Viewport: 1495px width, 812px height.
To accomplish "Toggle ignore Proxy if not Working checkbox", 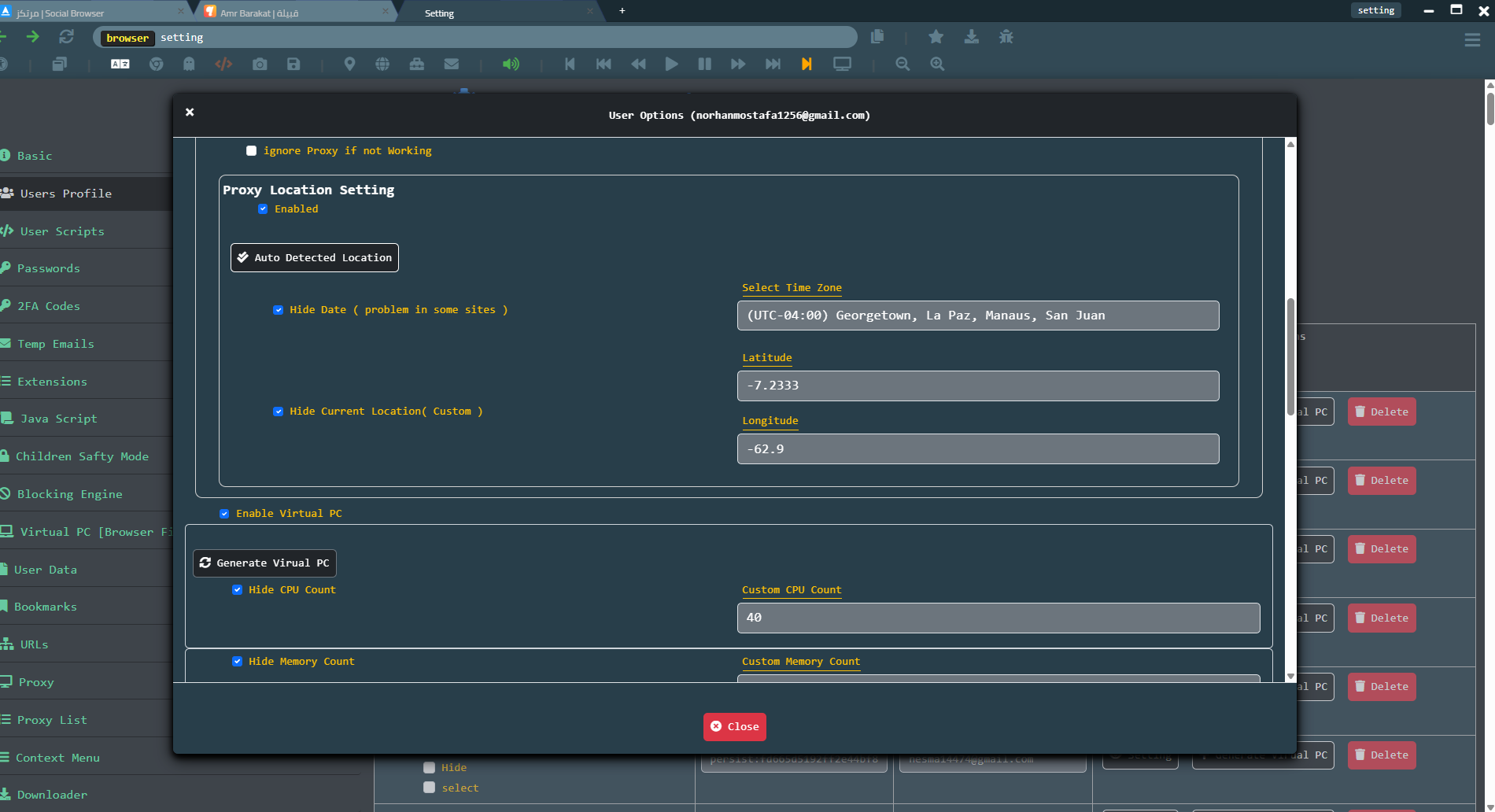I will tap(252, 151).
